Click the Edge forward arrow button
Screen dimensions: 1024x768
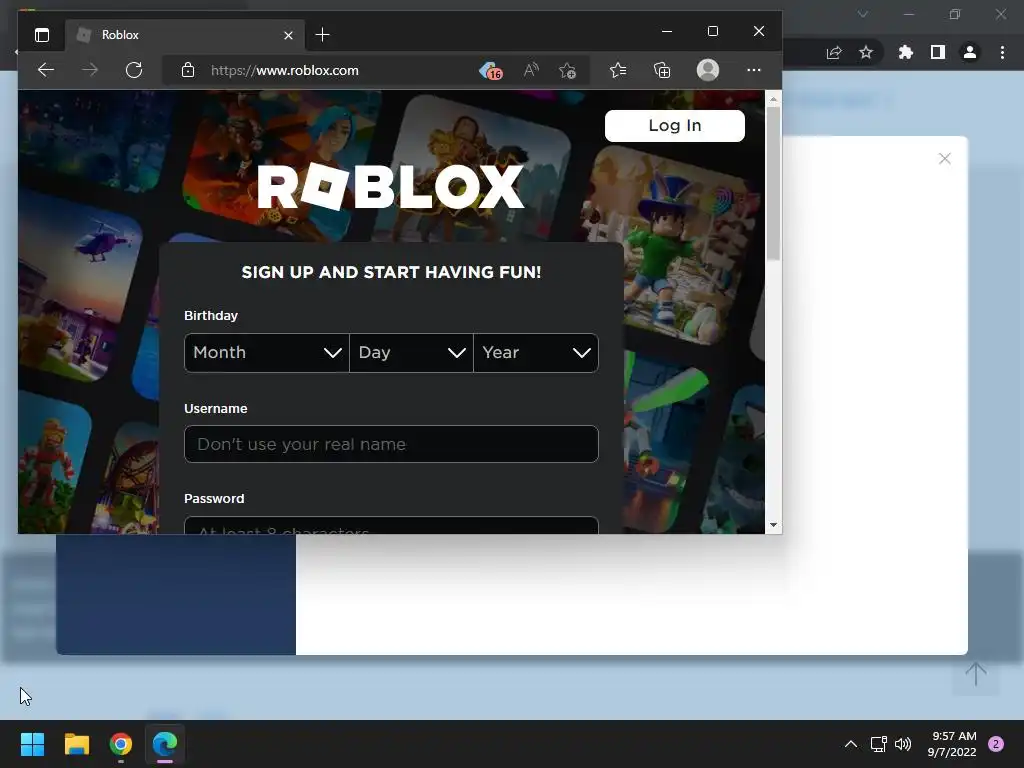pos(90,70)
